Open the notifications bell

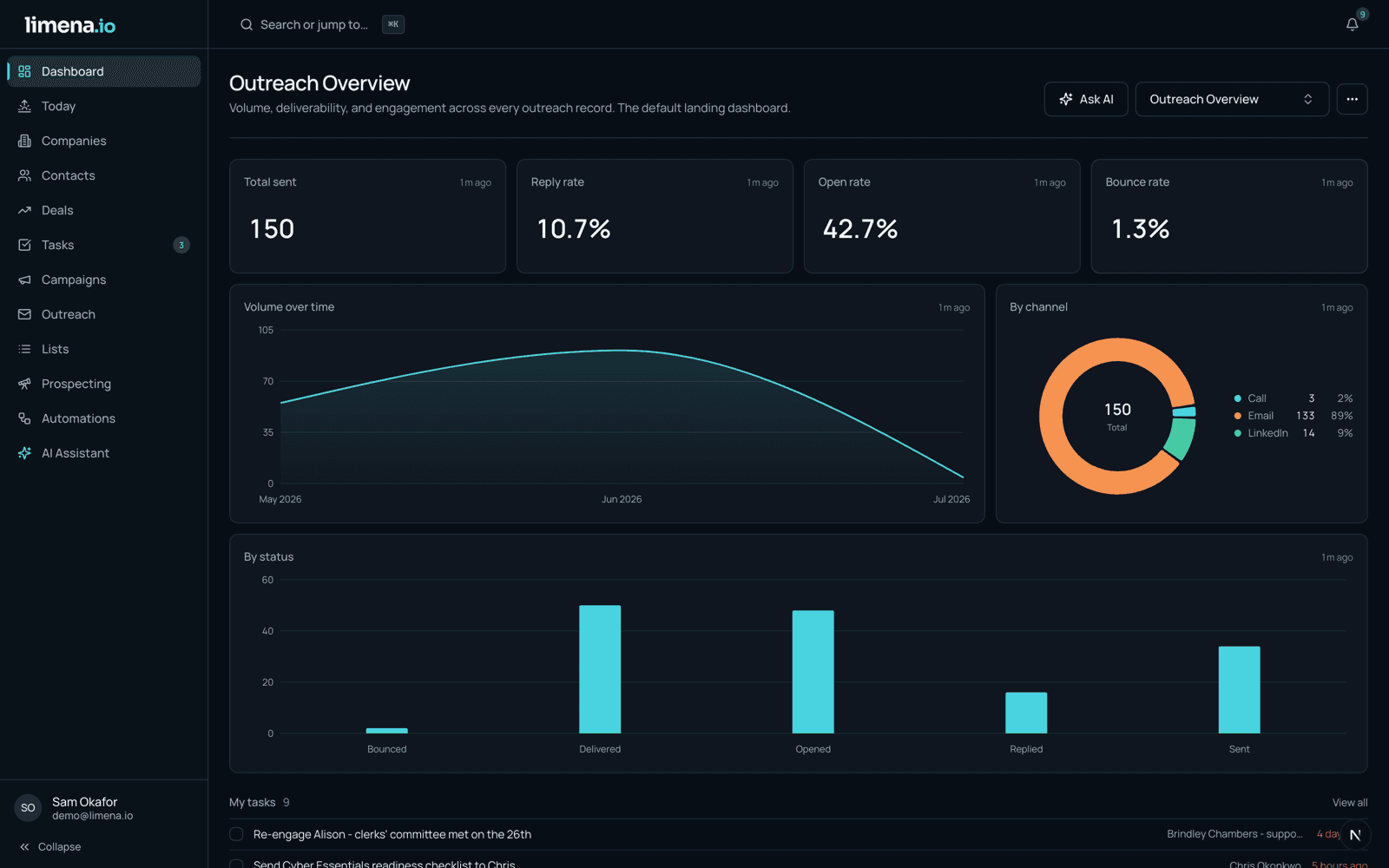[x=1352, y=24]
